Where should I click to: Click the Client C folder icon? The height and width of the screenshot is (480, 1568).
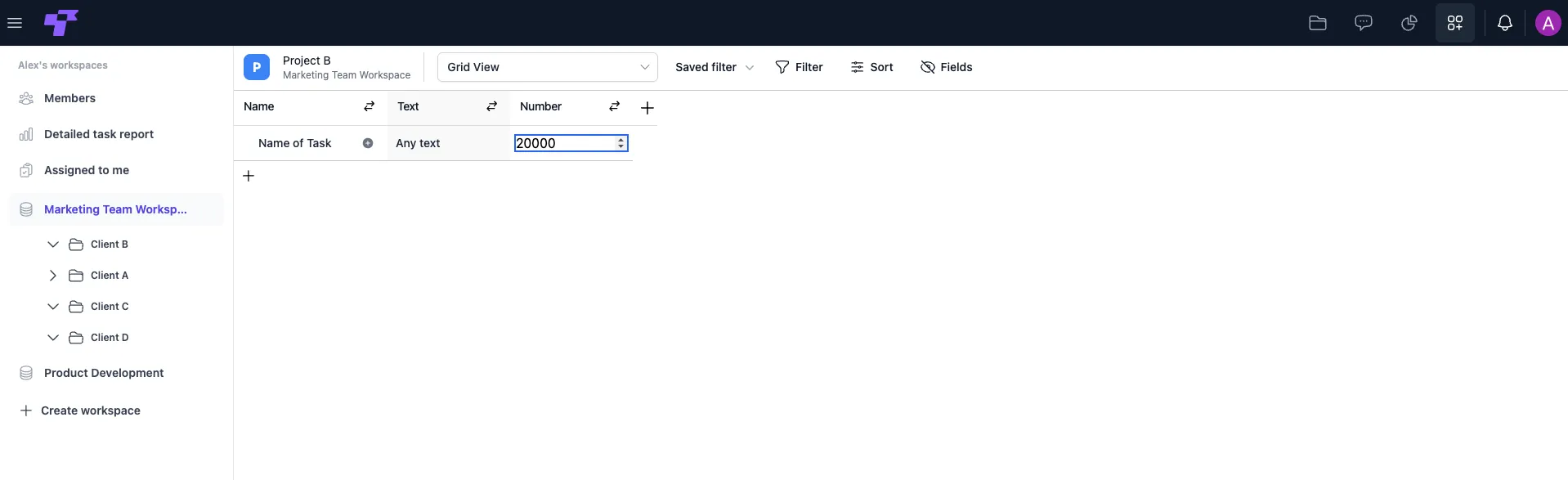click(x=76, y=307)
